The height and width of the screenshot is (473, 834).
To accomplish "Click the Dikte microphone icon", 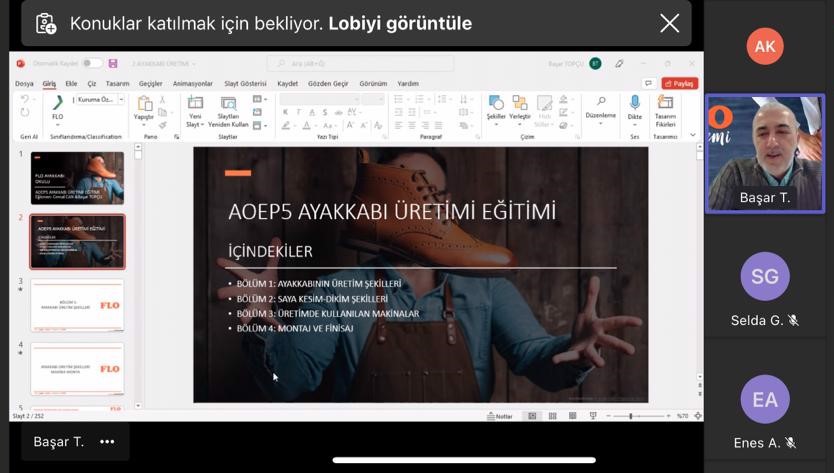I will pyautogui.click(x=634, y=107).
